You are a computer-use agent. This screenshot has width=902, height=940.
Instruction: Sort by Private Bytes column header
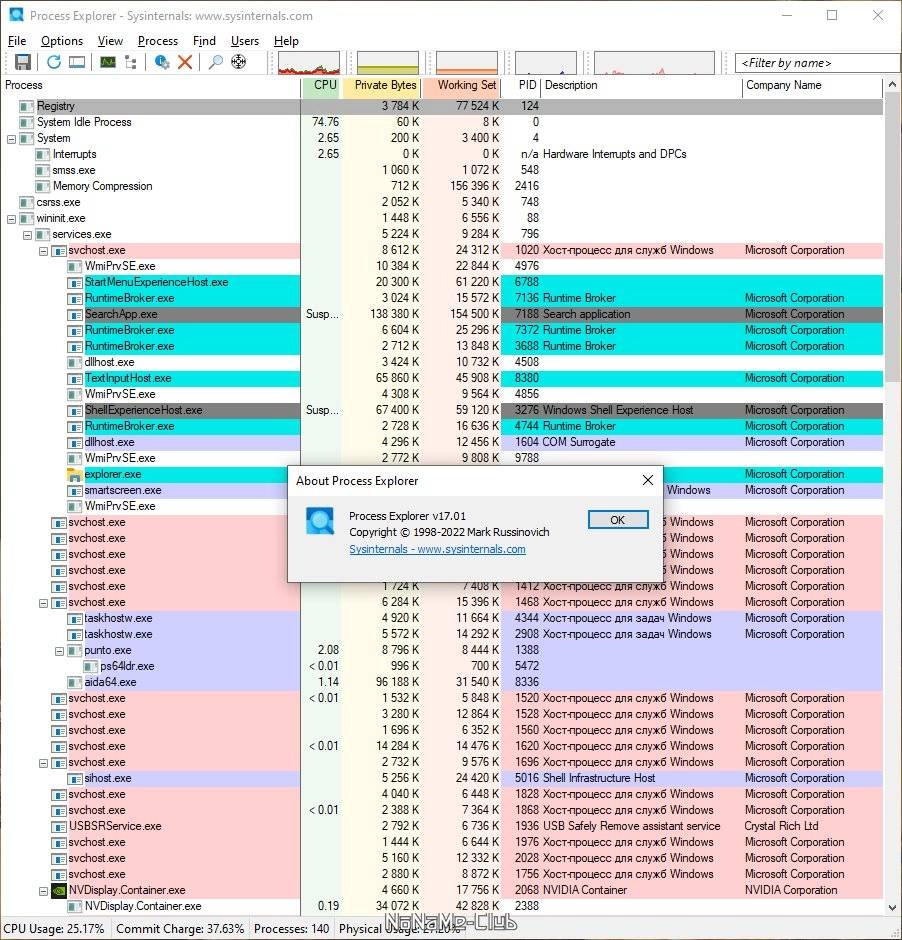coord(382,85)
